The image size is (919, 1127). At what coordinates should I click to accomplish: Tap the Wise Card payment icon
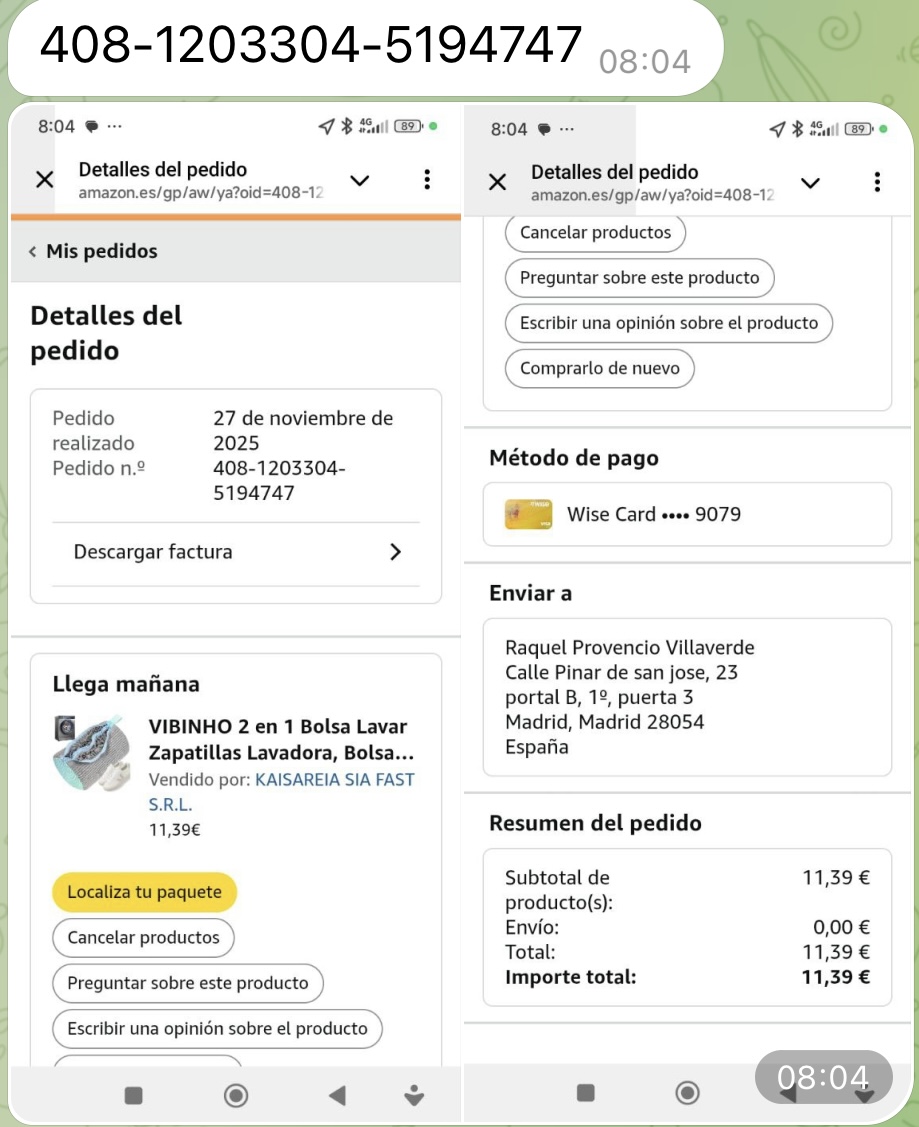pyautogui.click(x=528, y=514)
